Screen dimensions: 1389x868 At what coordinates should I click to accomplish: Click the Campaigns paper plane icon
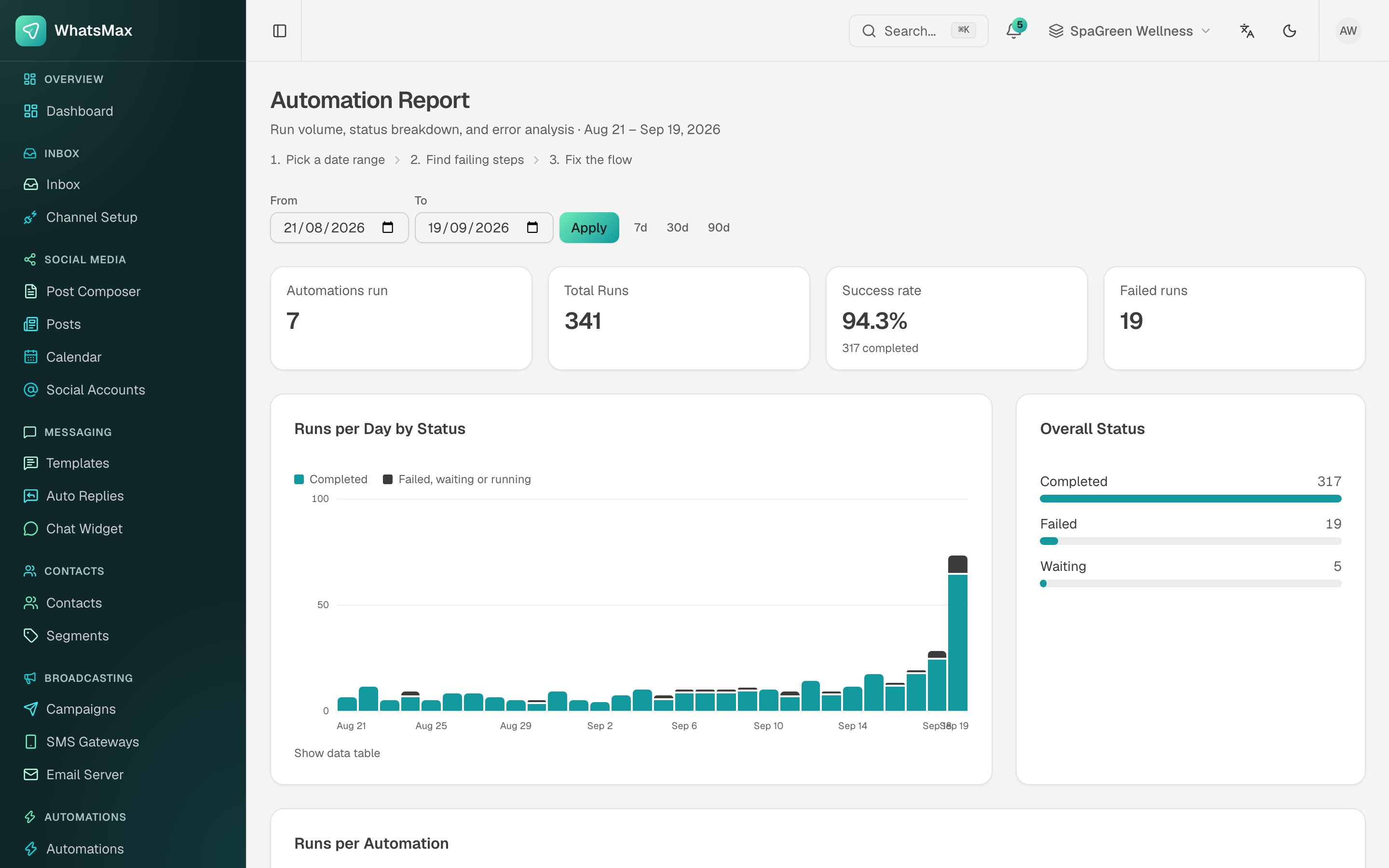coord(30,709)
